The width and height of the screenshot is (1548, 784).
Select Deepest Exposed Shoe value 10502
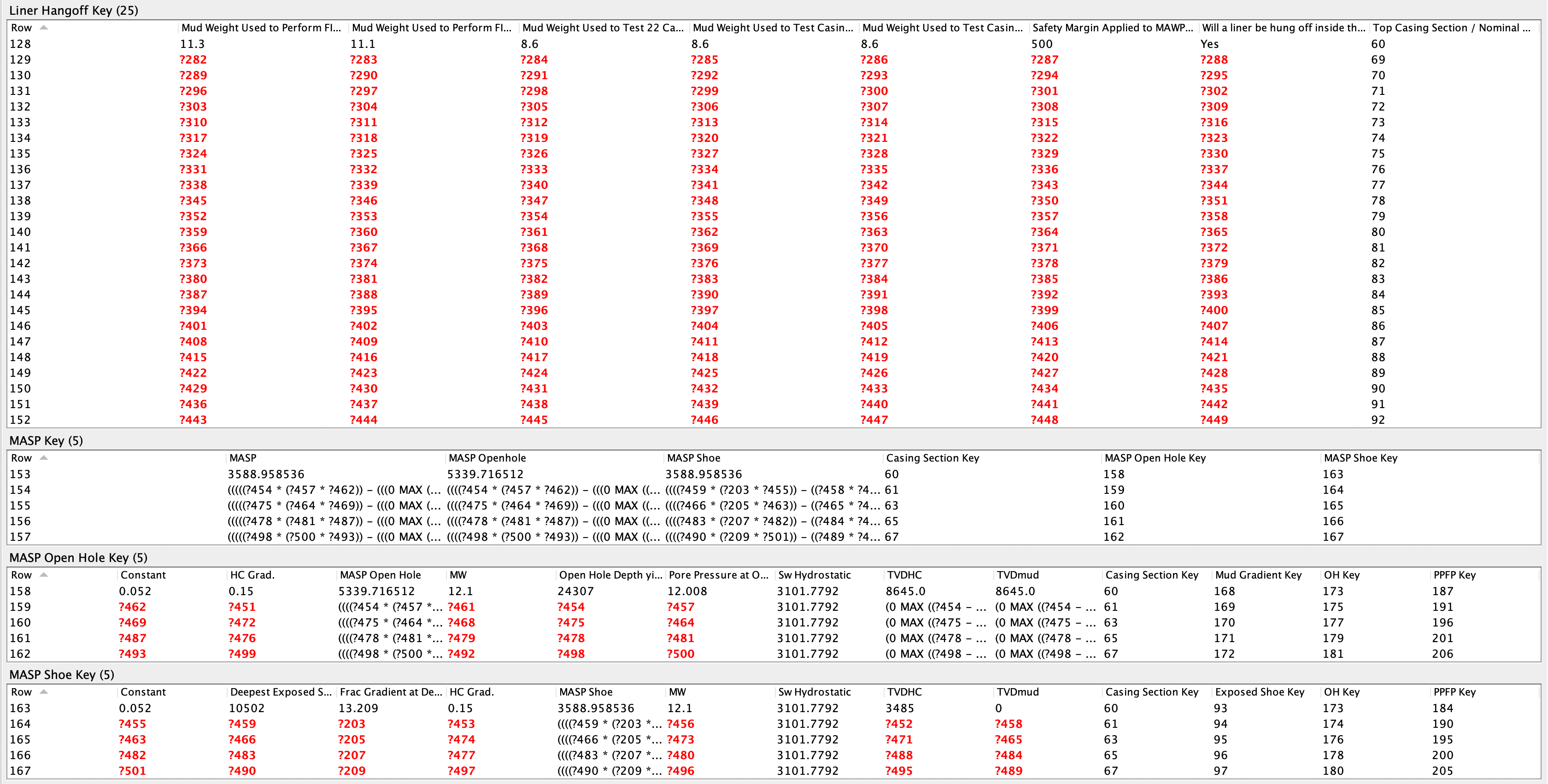(246, 708)
